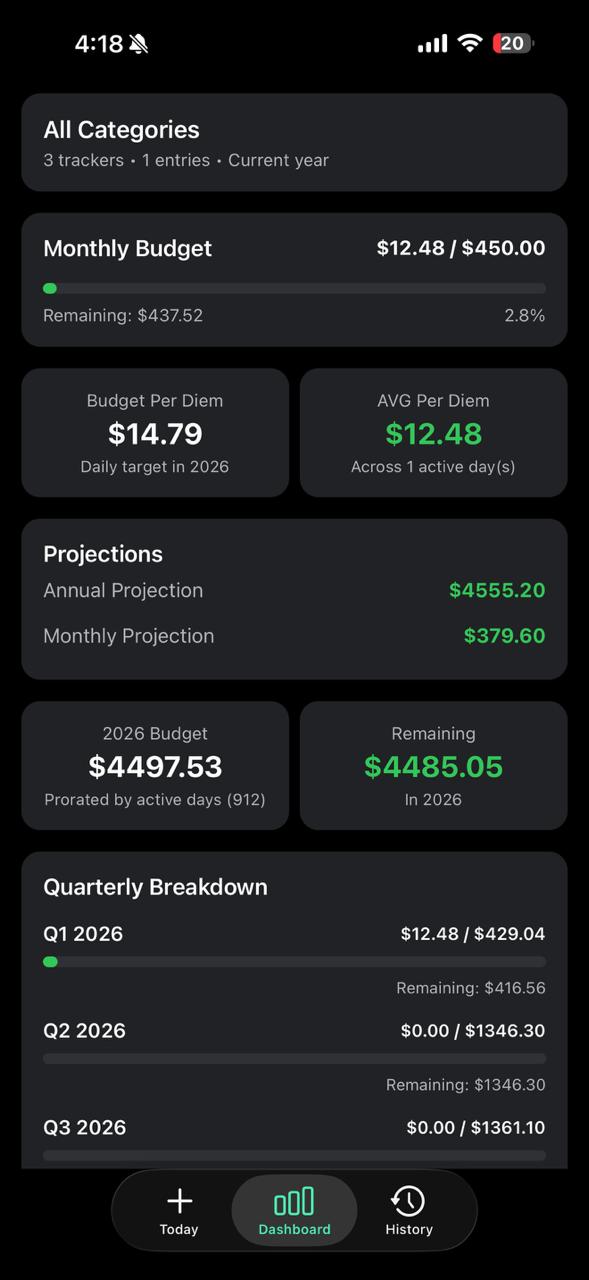Screen dimensions: 589x1280
Task: Tap the Annual Projection row
Action: coord(294,590)
